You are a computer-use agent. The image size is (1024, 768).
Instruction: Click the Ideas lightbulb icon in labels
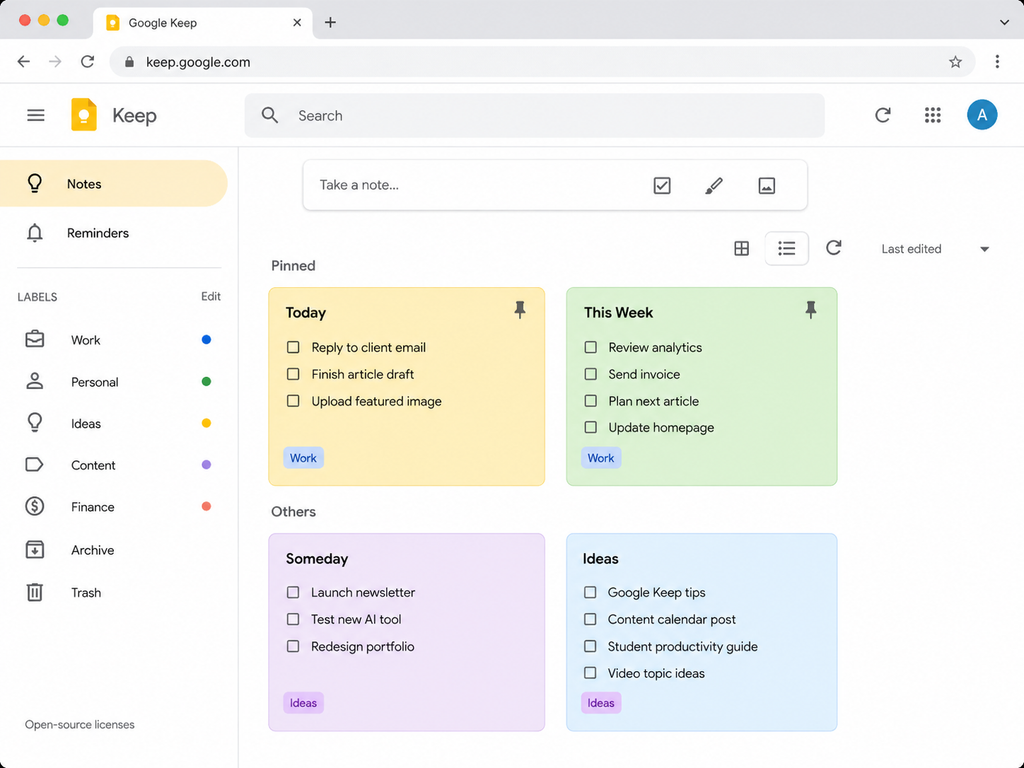tap(35, 423)
